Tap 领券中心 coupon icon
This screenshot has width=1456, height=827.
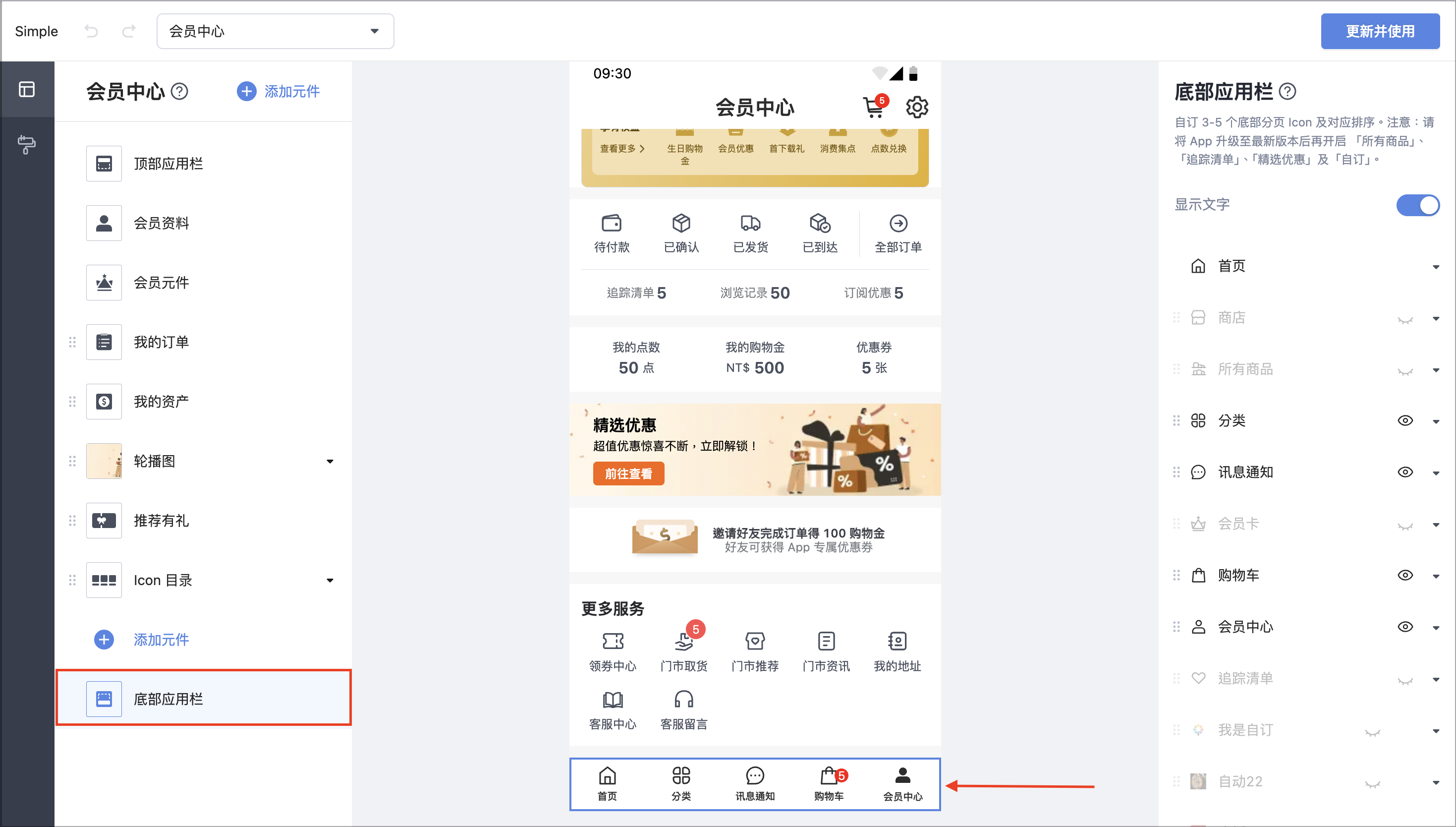click(613, 641)
